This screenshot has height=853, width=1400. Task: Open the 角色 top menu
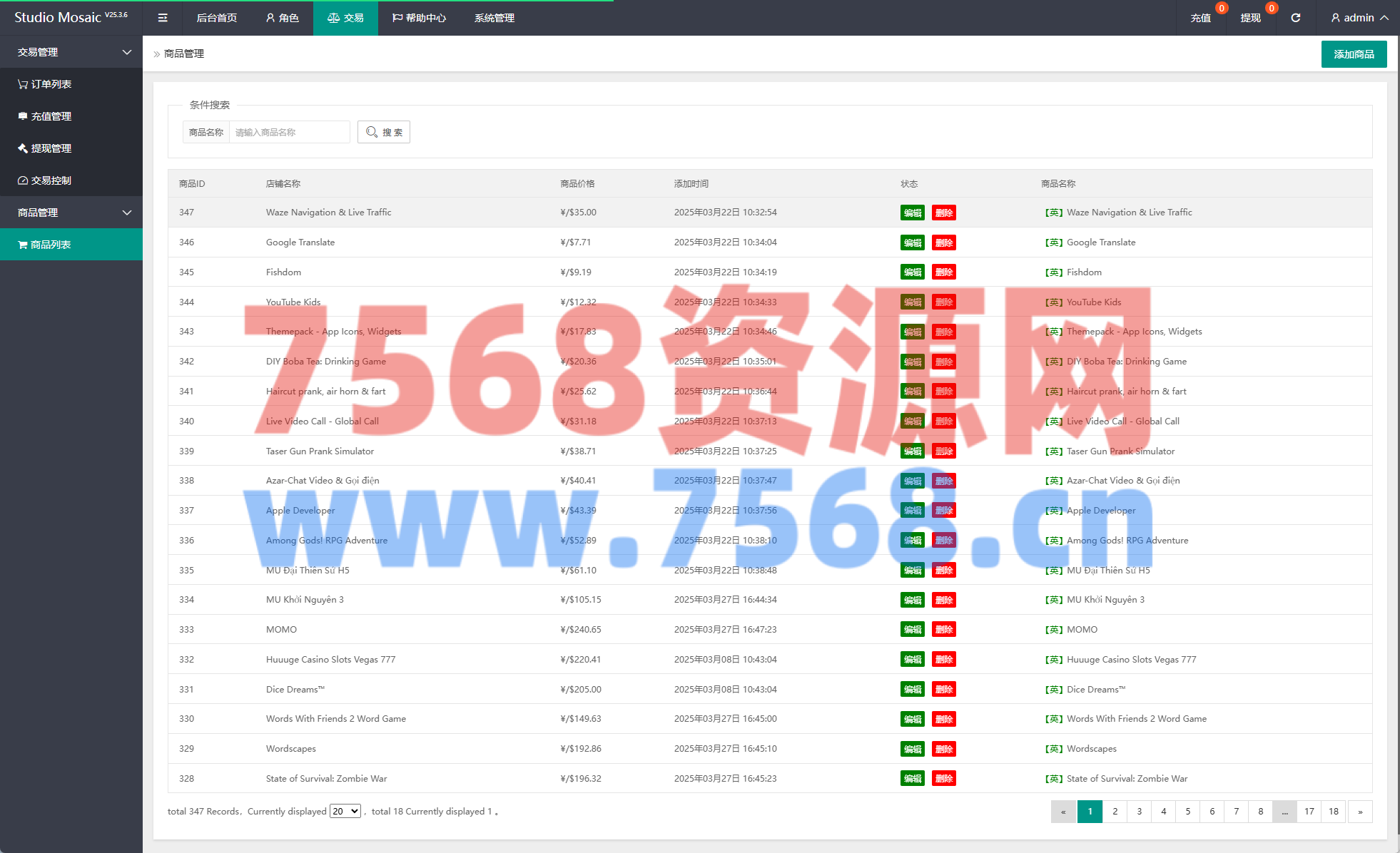(282, 18)
